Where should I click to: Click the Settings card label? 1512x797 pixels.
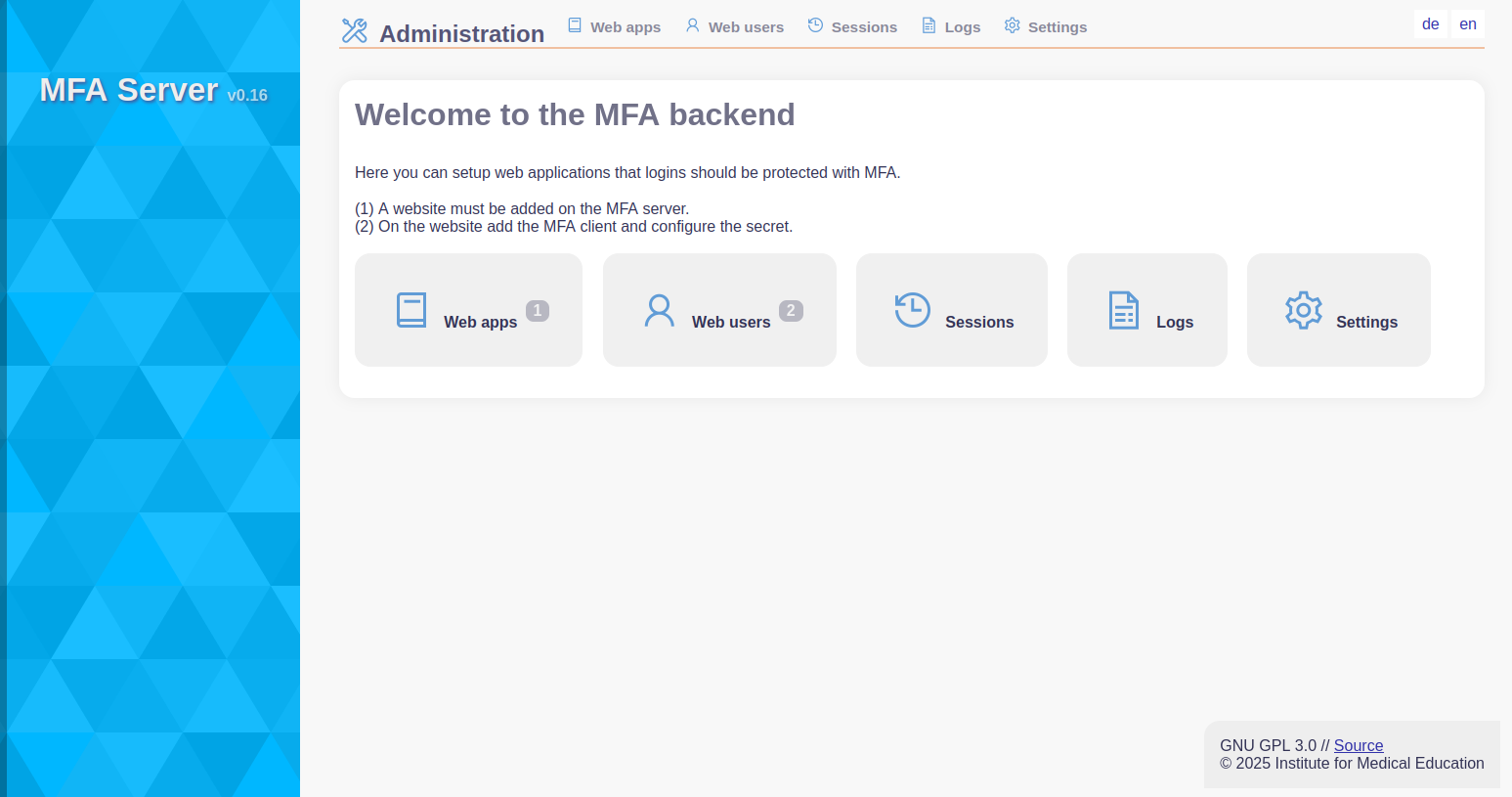[x=1366, y=322]
